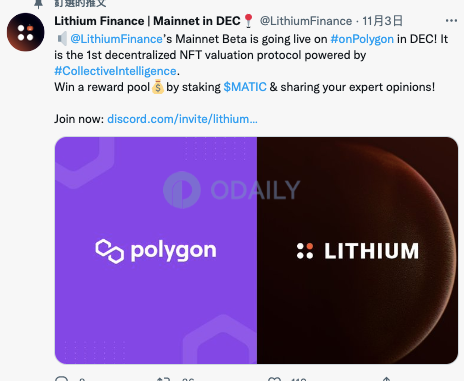Screen dimensions: 464x381
Task: Click the Lithium four-dot logo in image
Action: pos(305,251)
